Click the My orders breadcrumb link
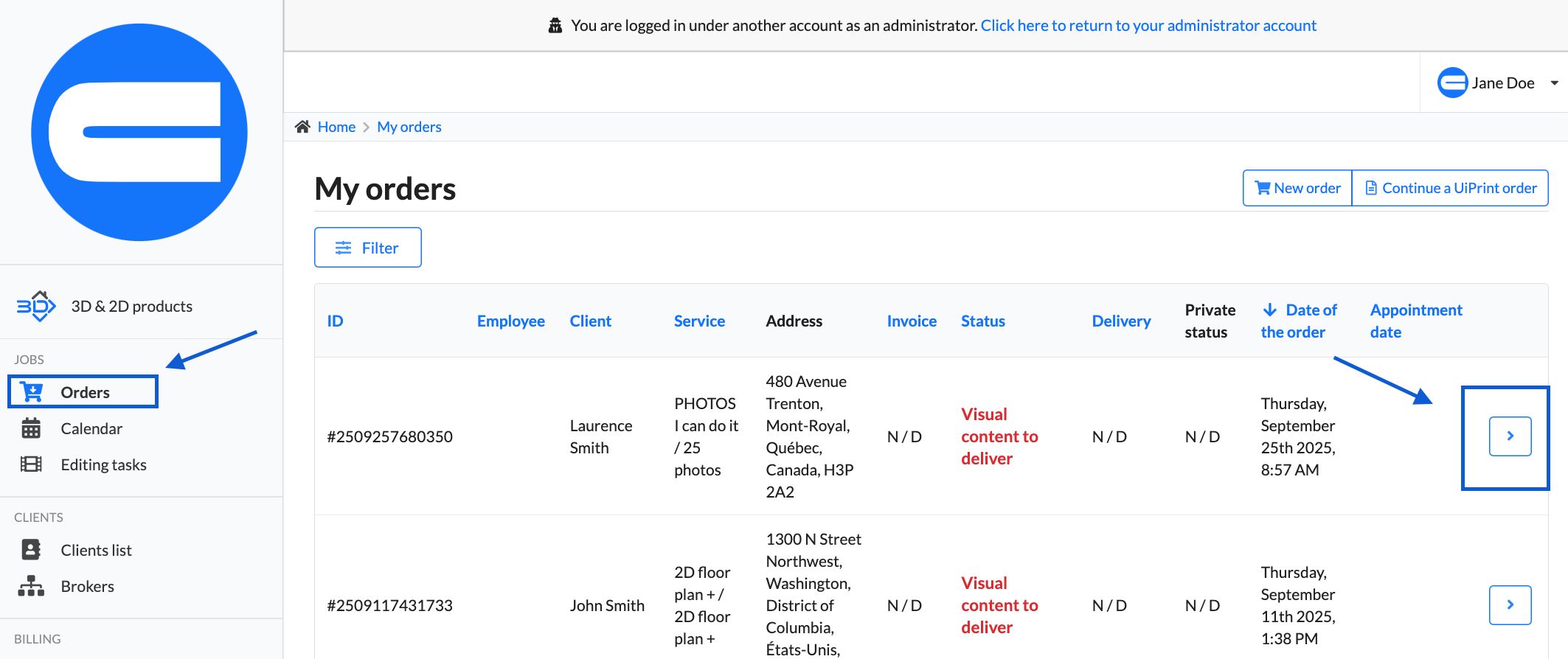 pos(409,127)
